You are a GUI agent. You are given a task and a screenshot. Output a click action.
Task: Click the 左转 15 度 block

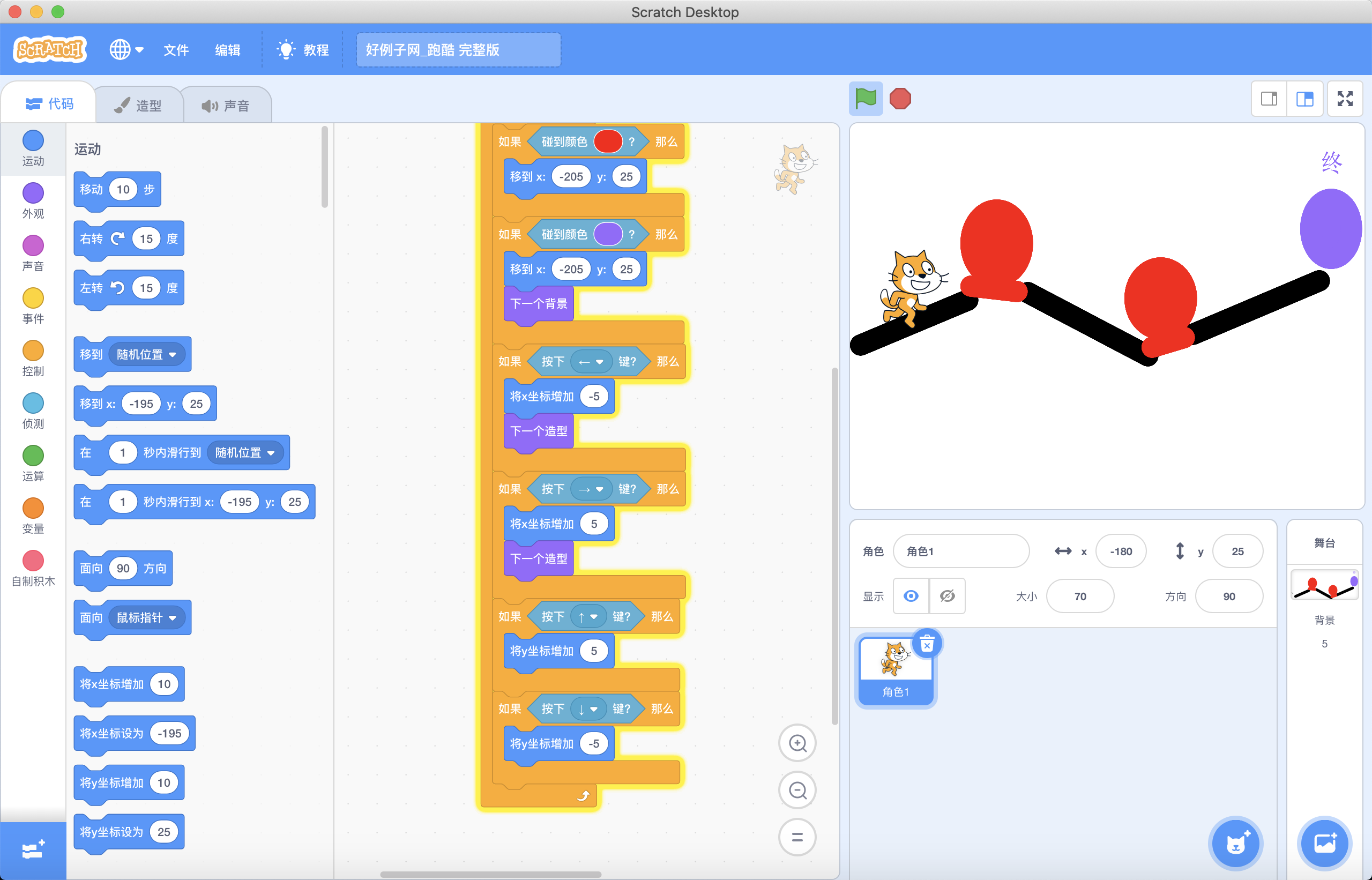point(129,288)
